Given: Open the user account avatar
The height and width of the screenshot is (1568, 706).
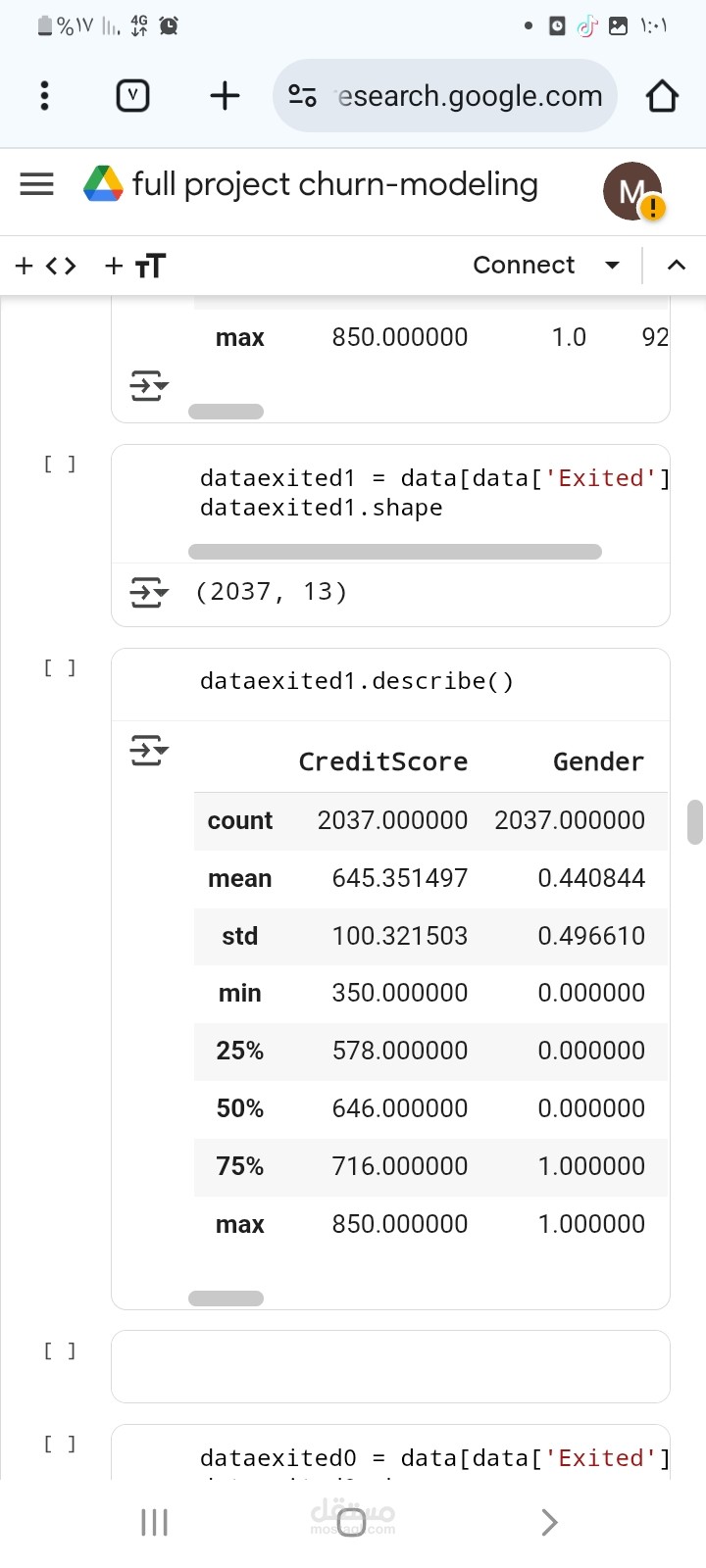Looking at the screenshot, I should click(x=632, y=191).
